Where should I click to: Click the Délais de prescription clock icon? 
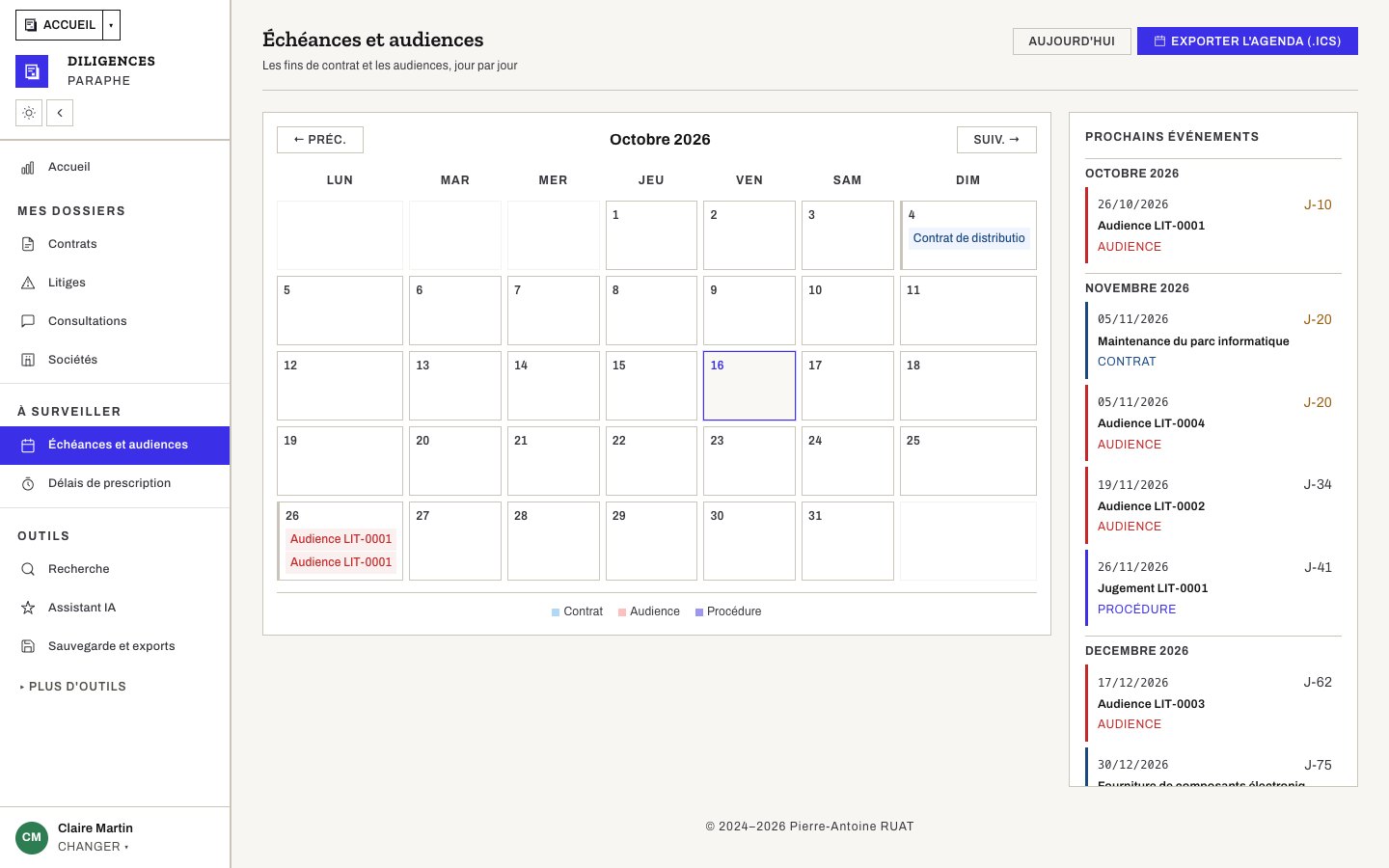[x=28, y=483]
